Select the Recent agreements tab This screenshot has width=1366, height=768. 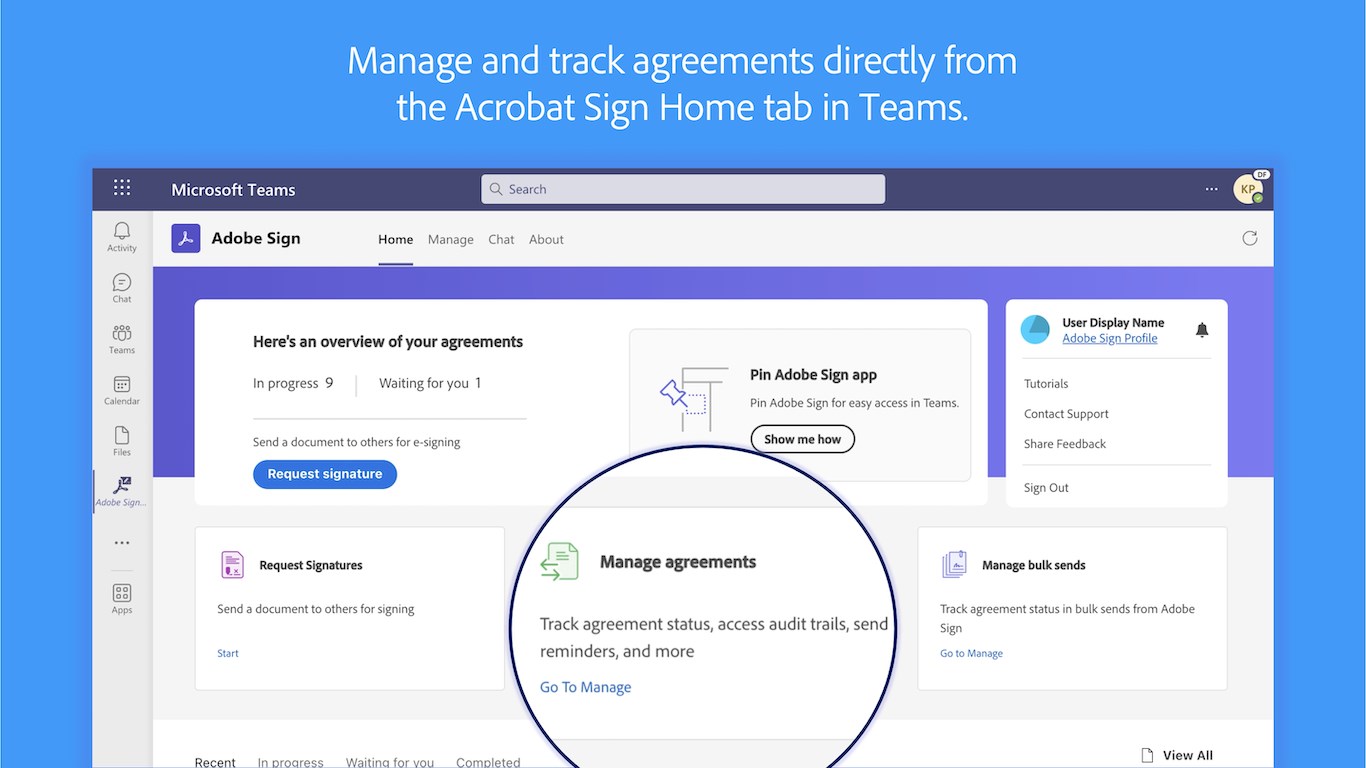click(x=215, y=762)
